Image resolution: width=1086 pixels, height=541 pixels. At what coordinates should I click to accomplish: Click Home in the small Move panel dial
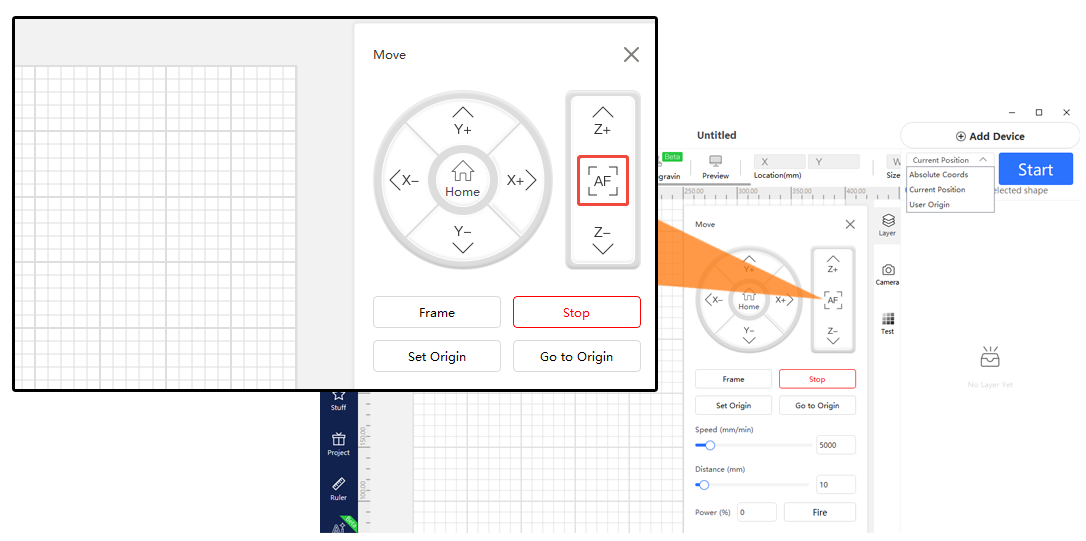(x=749, y=299)
